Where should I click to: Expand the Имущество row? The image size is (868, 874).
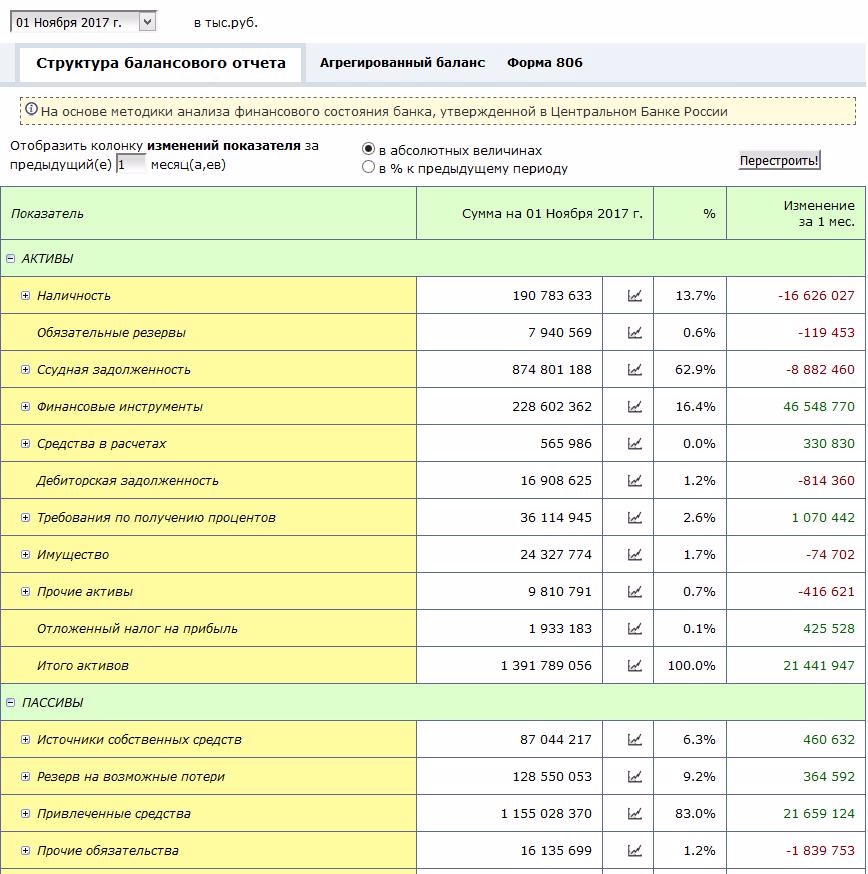point(25,554)
